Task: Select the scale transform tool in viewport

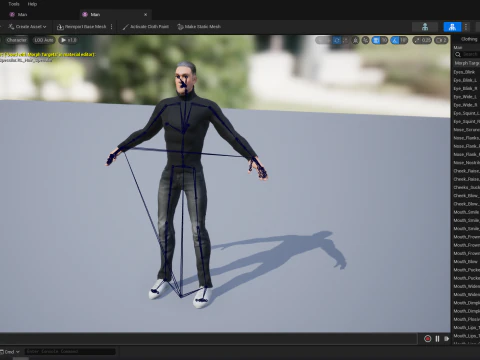Action: pos(345,40)
